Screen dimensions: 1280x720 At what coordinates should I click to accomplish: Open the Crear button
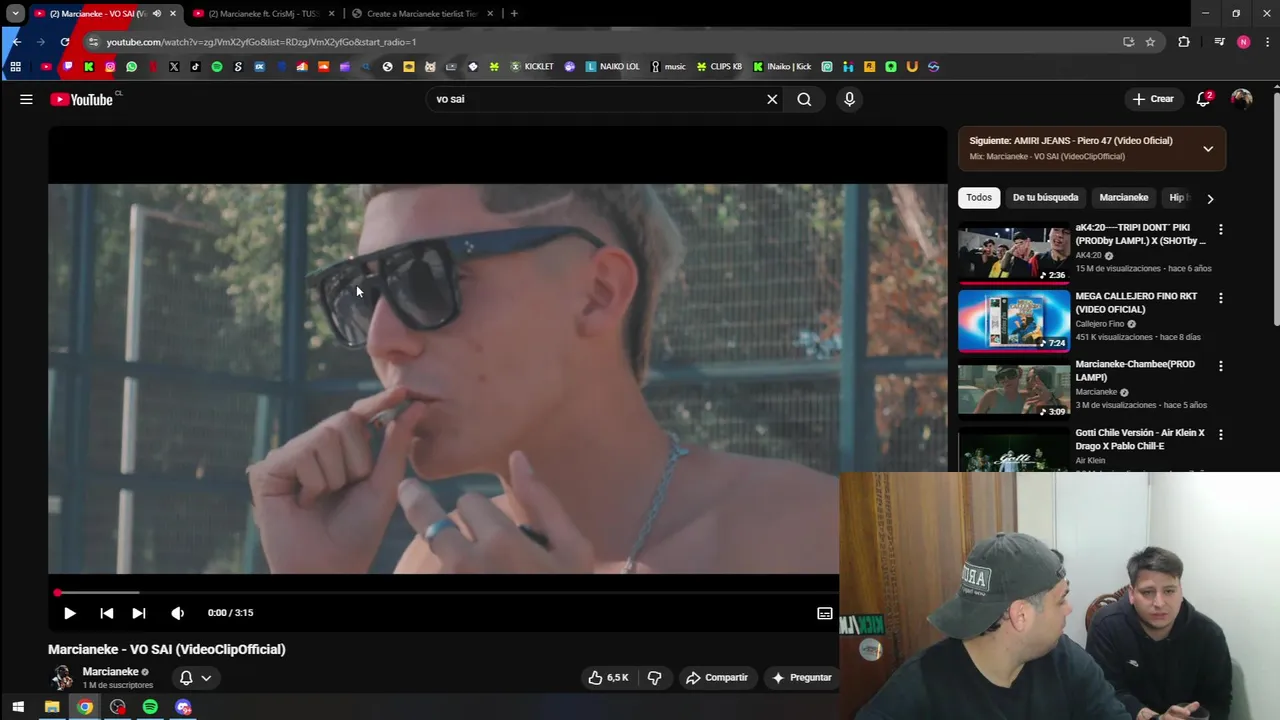point(1153,99)
